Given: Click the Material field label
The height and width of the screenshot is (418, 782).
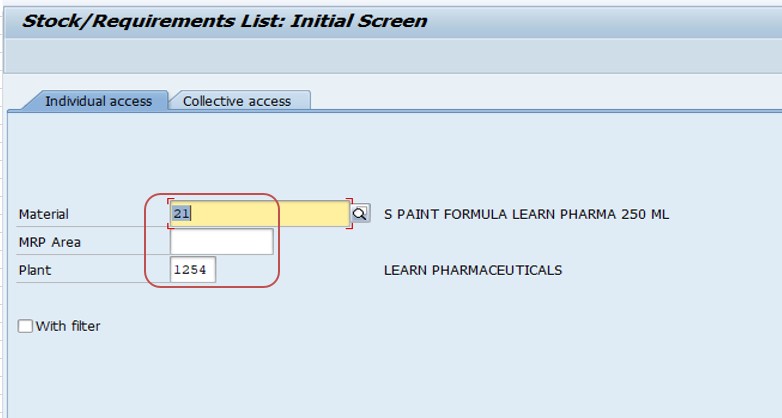Looking at the screenshot, I should click(x=43, y=214).
